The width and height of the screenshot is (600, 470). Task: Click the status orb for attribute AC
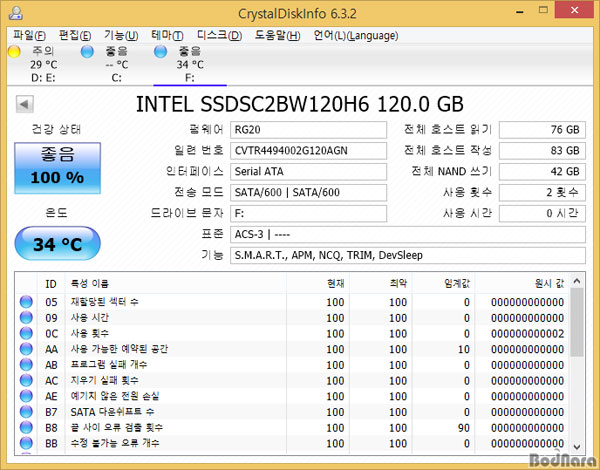tap(26, 380)
